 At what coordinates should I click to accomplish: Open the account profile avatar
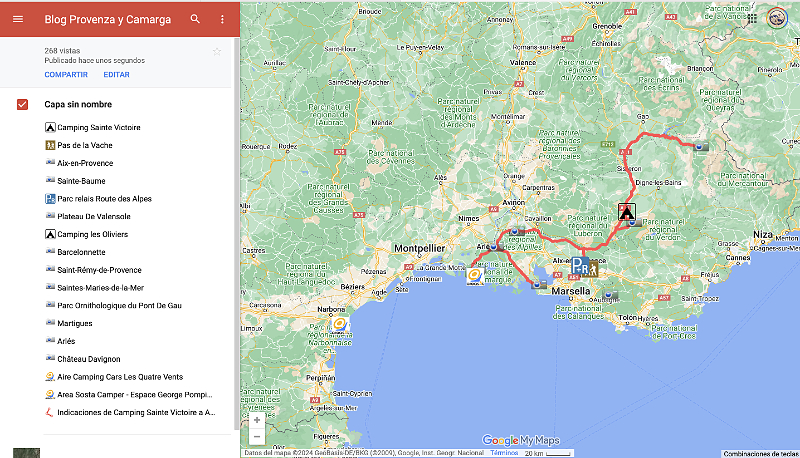coord(777,19)
